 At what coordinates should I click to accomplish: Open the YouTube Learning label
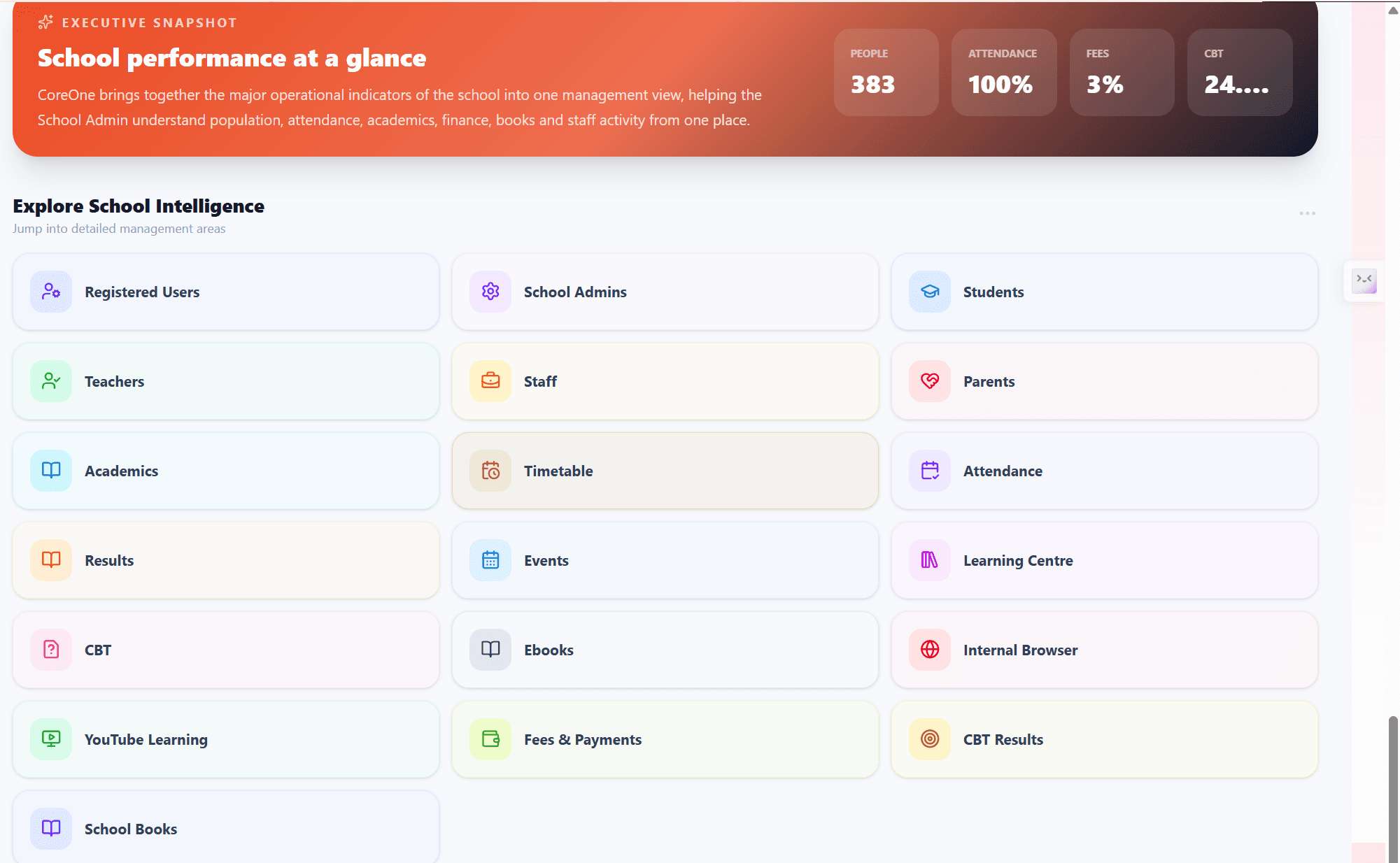146,739
